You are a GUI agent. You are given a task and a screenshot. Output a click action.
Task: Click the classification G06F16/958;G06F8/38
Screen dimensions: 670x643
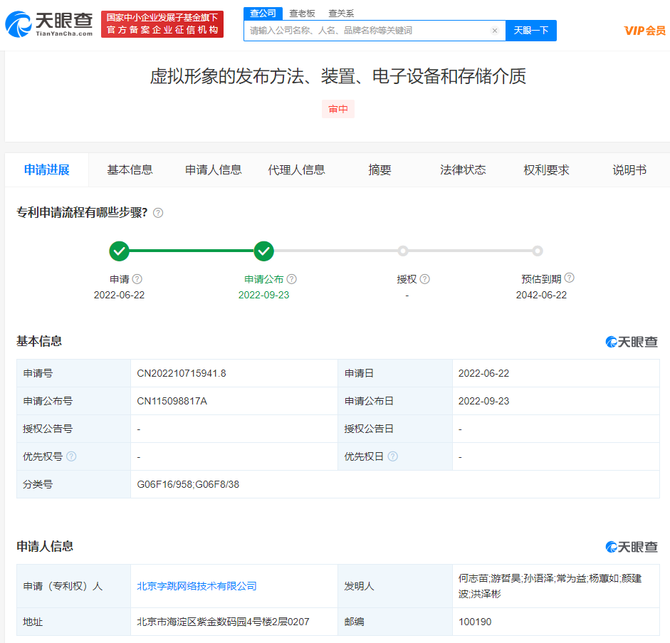188,484
